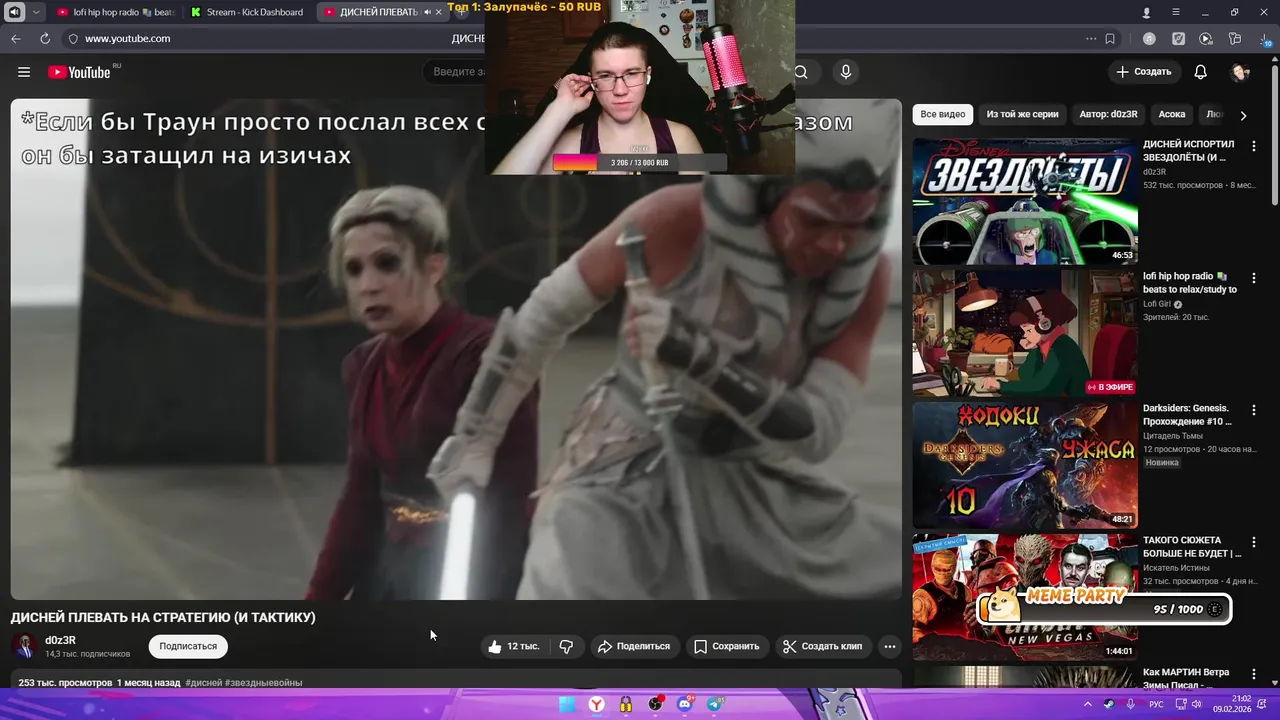The height and width of the screenshot is (720, 1280).
Task: Open the music extension icon in toolbar
Action: 1149,39
